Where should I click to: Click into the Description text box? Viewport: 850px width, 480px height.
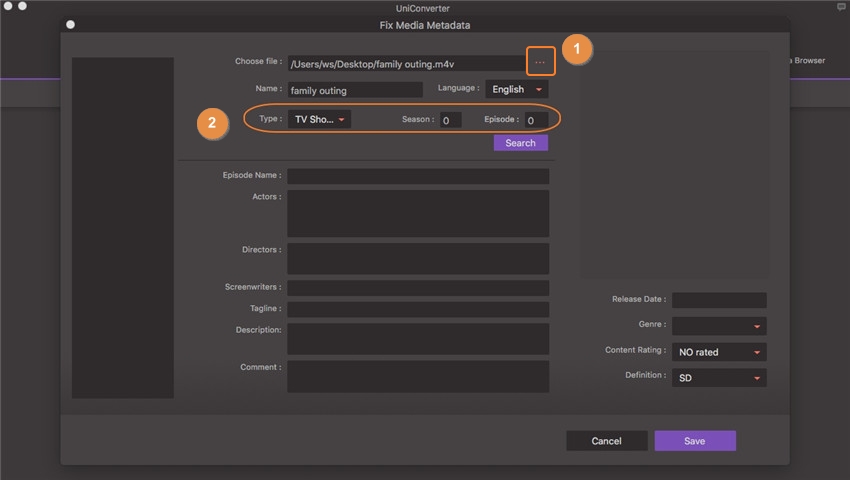tap(418, 339)
